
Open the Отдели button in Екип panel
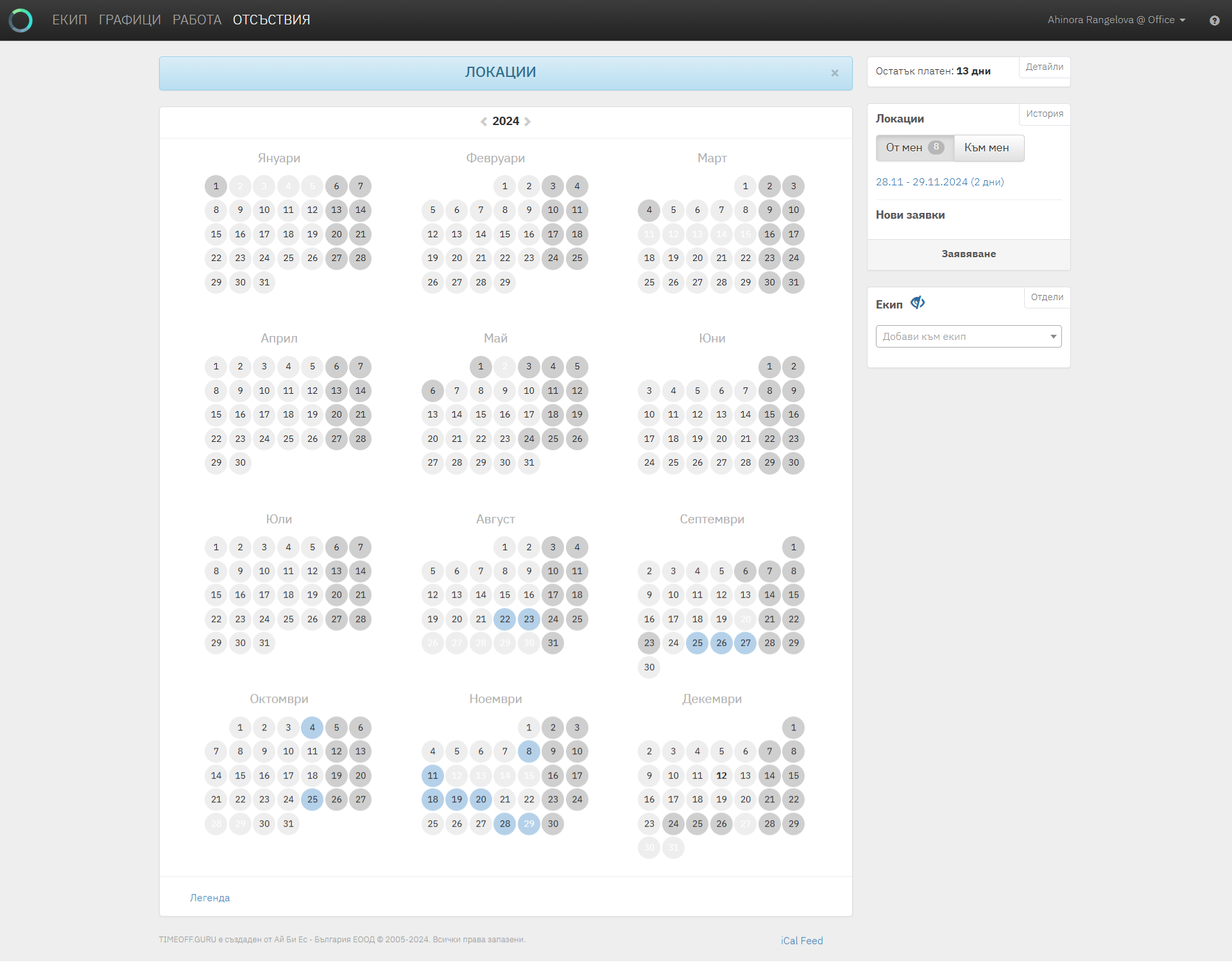click(1047, 297)
